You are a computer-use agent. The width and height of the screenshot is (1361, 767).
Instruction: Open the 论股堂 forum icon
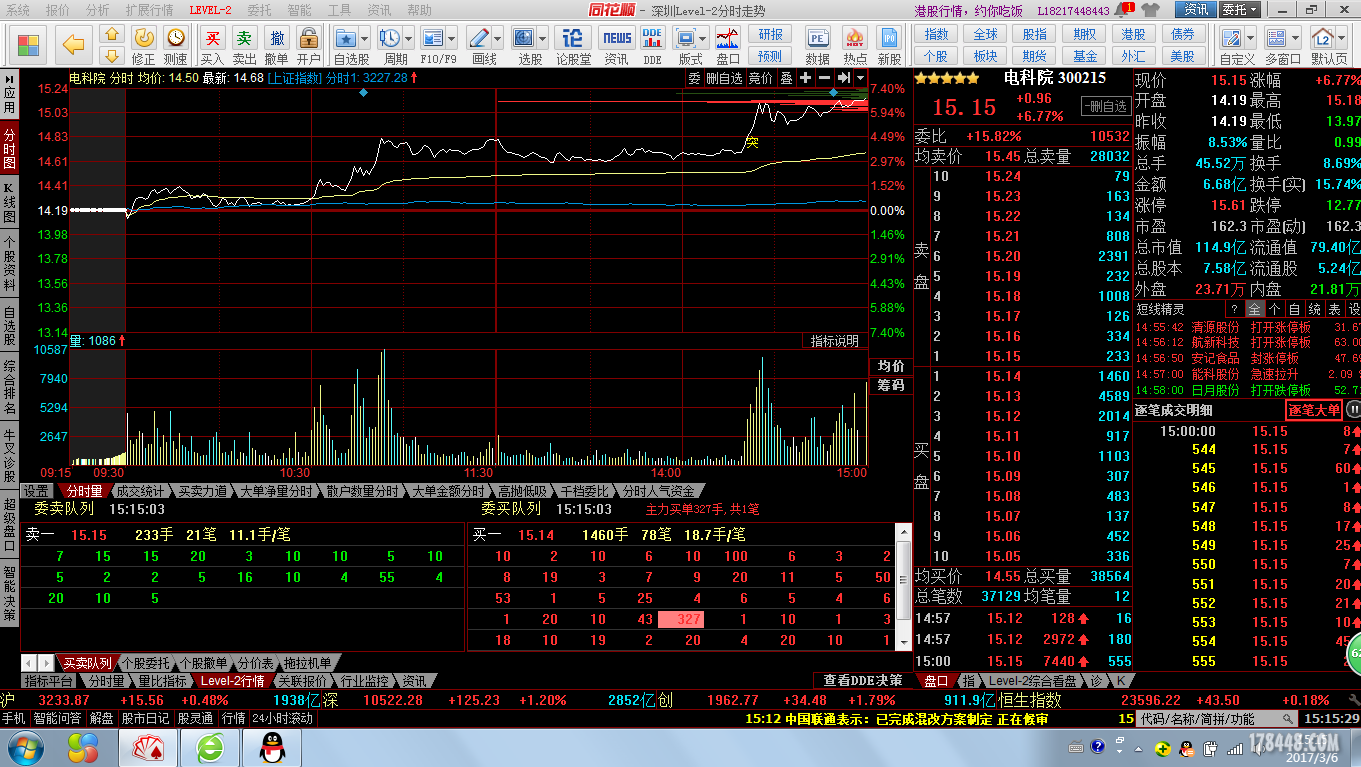tap(573, 45)
